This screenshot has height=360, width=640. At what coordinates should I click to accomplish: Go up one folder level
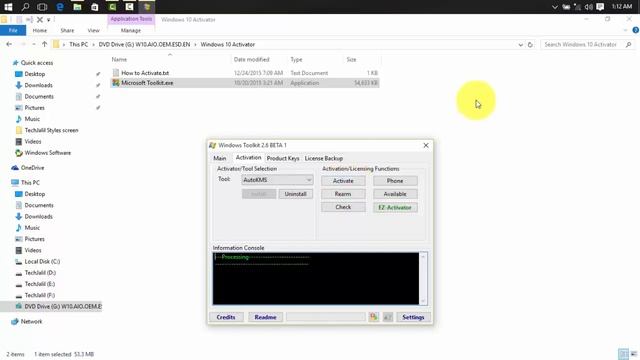[44, 44]
